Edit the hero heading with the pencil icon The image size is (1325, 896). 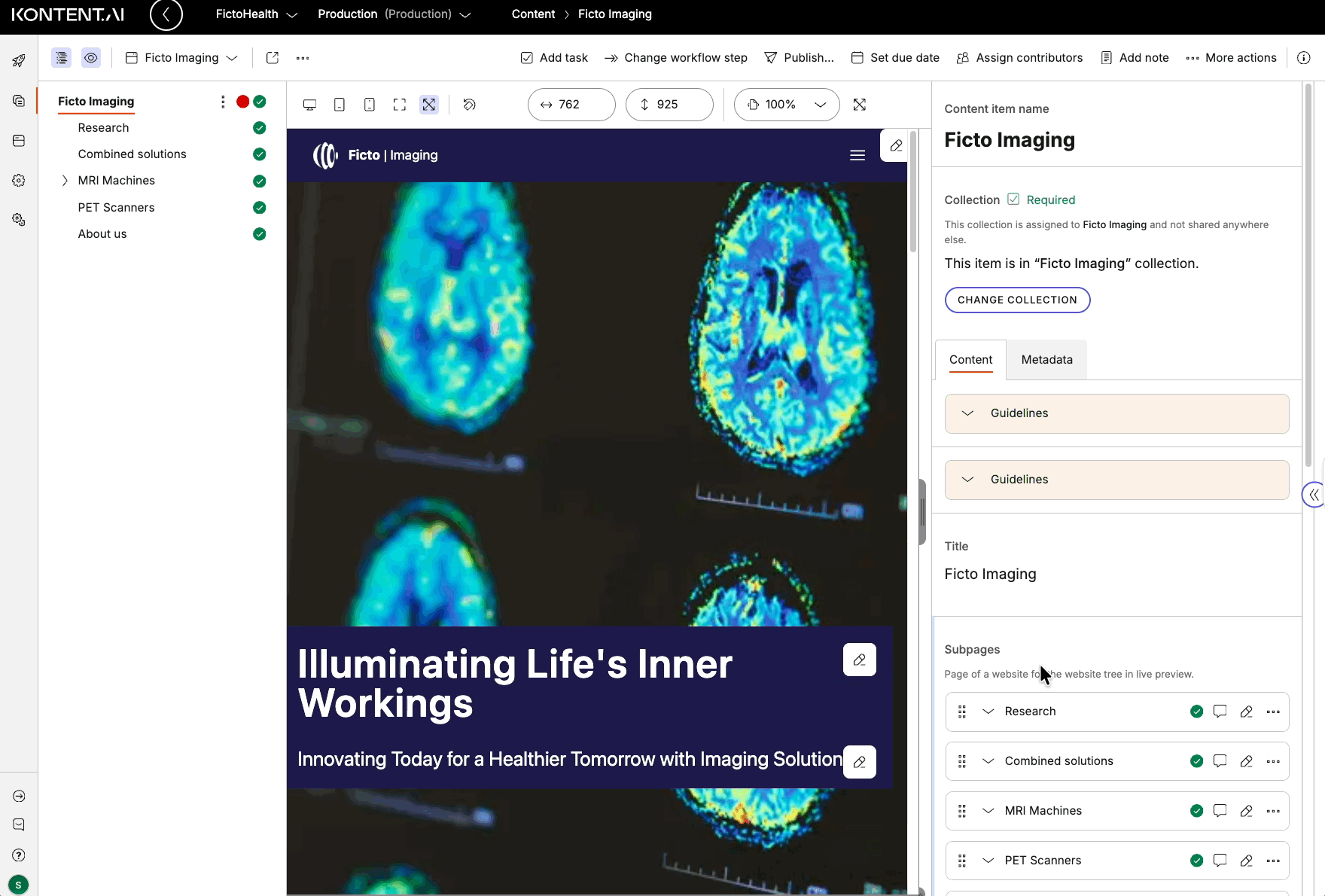click(859, 660)
